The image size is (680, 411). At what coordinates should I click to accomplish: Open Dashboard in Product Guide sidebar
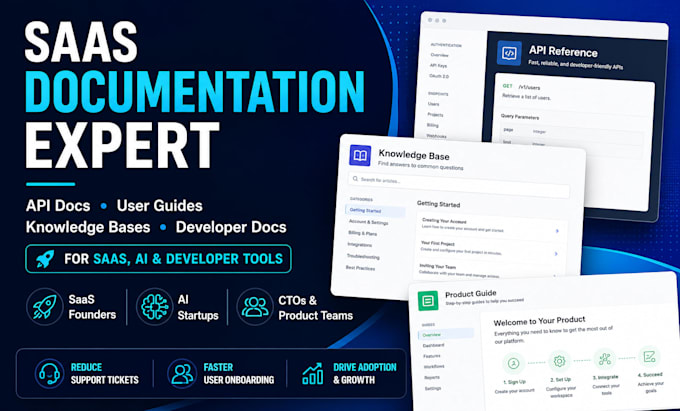434,346
